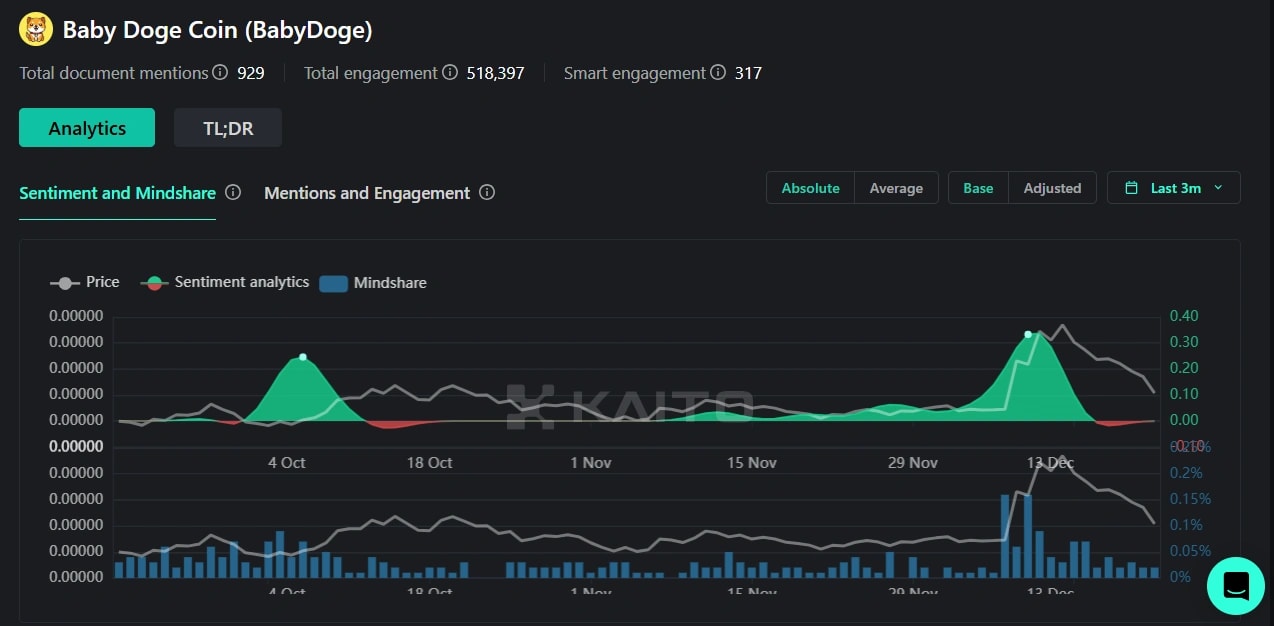Enable the Adjusted view

(x=1052, y=187)
